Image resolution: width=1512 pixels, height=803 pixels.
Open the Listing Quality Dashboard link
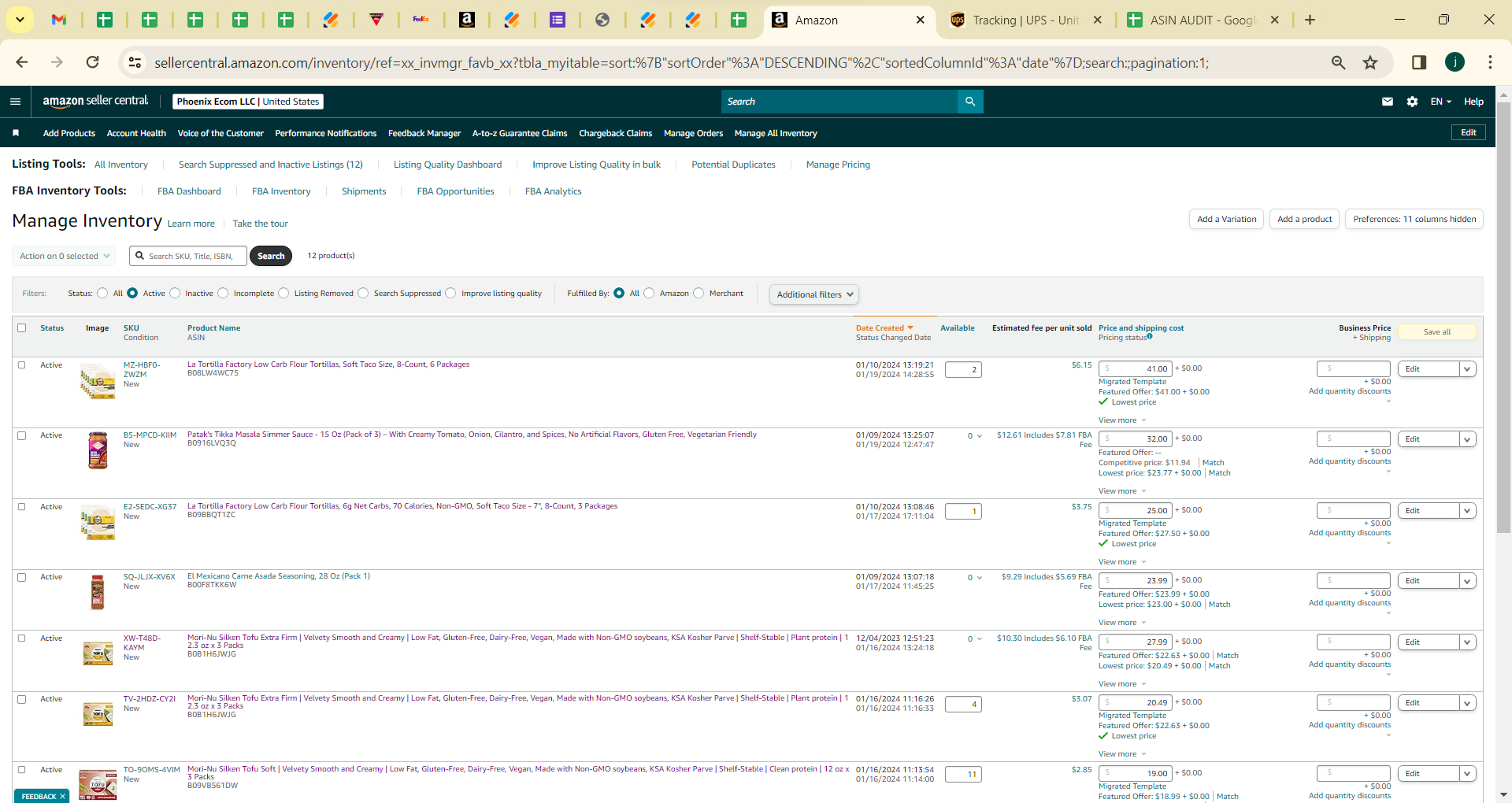tap(447, 165)
